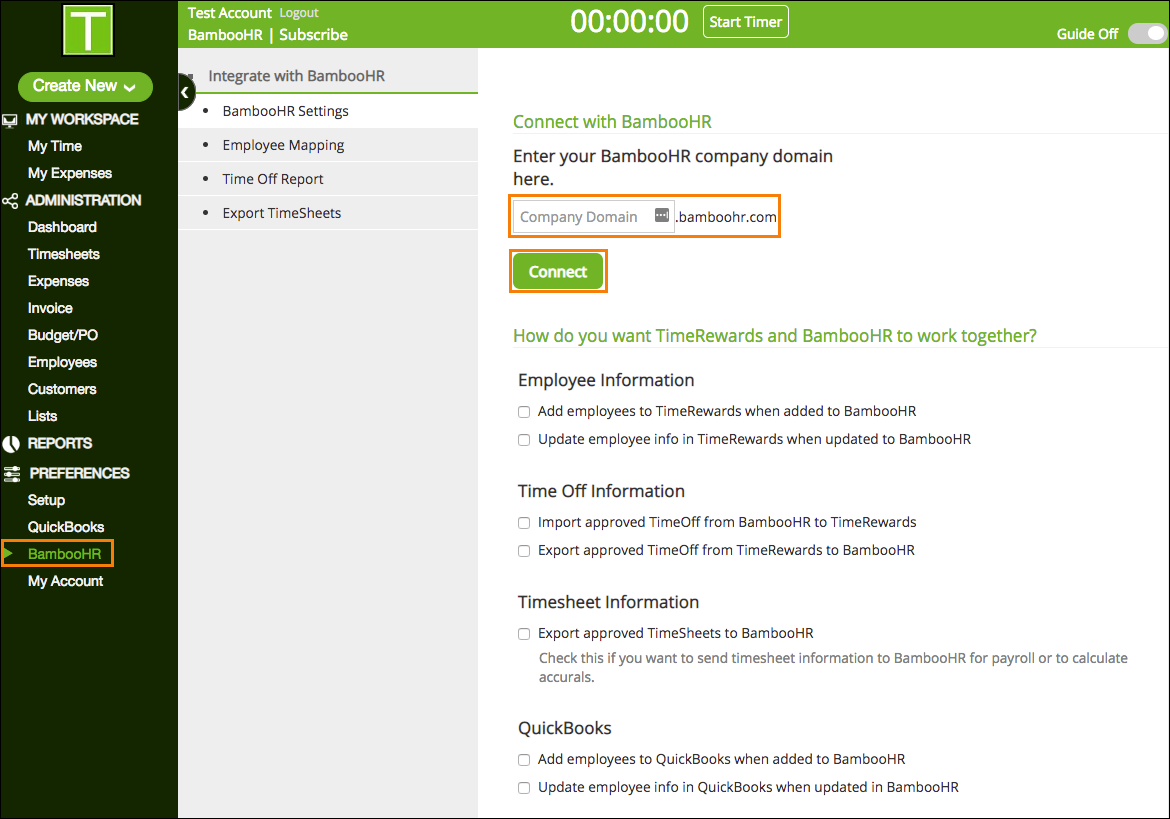This screenshot has width=1170, height=819.
Task: Click the PREFERENCES section label
Action: [79, 473]
